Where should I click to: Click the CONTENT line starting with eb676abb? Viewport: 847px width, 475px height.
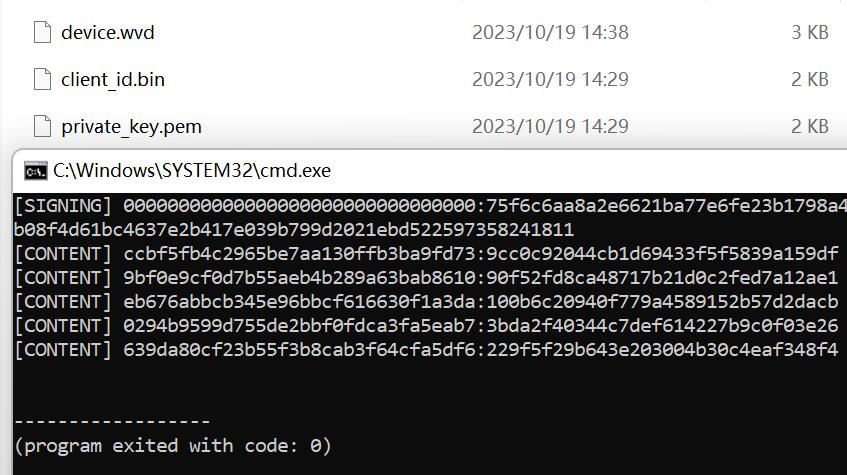426,302
